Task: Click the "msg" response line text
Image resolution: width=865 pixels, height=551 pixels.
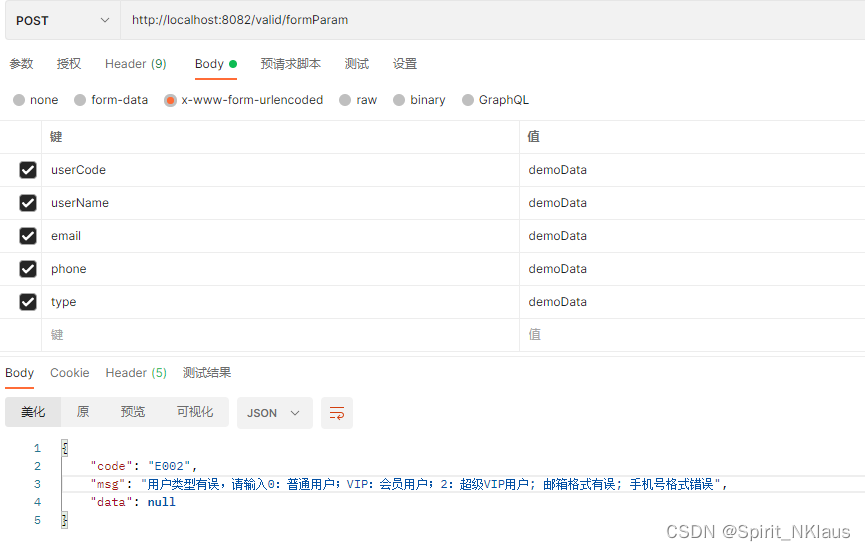Action: (409, 484)
